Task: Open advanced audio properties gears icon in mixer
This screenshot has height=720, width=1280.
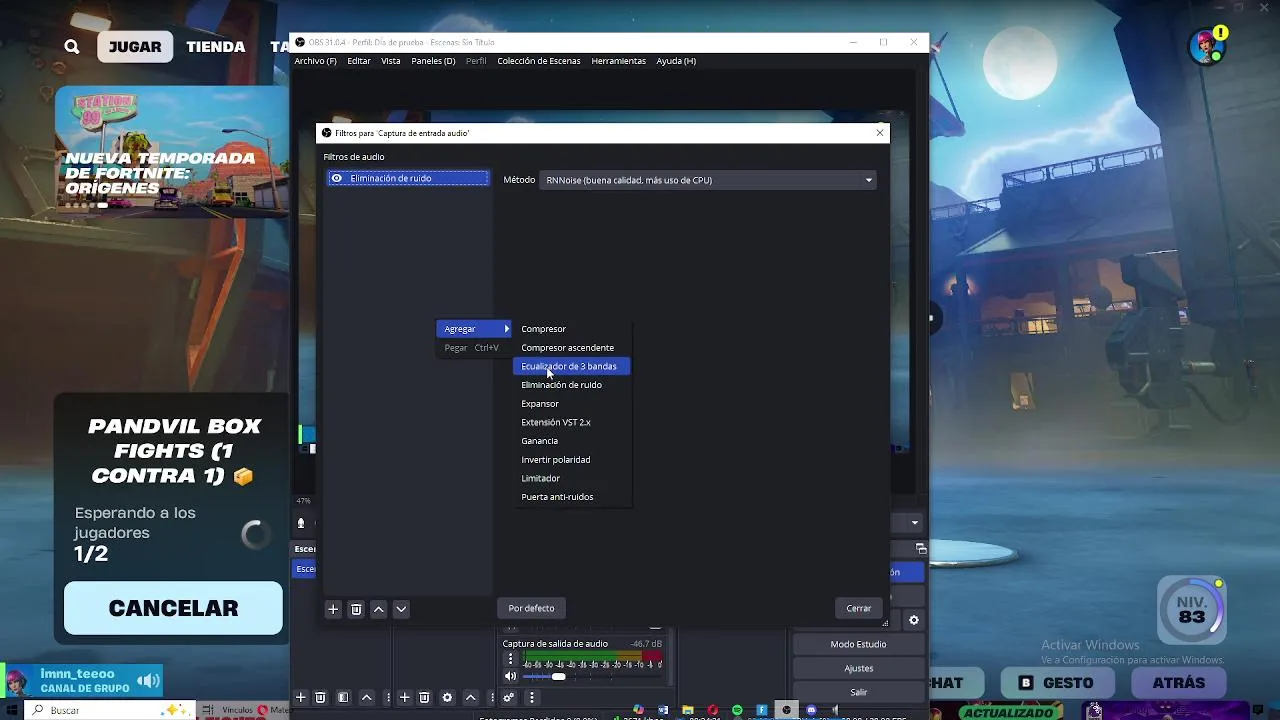Action: (509, 697)
